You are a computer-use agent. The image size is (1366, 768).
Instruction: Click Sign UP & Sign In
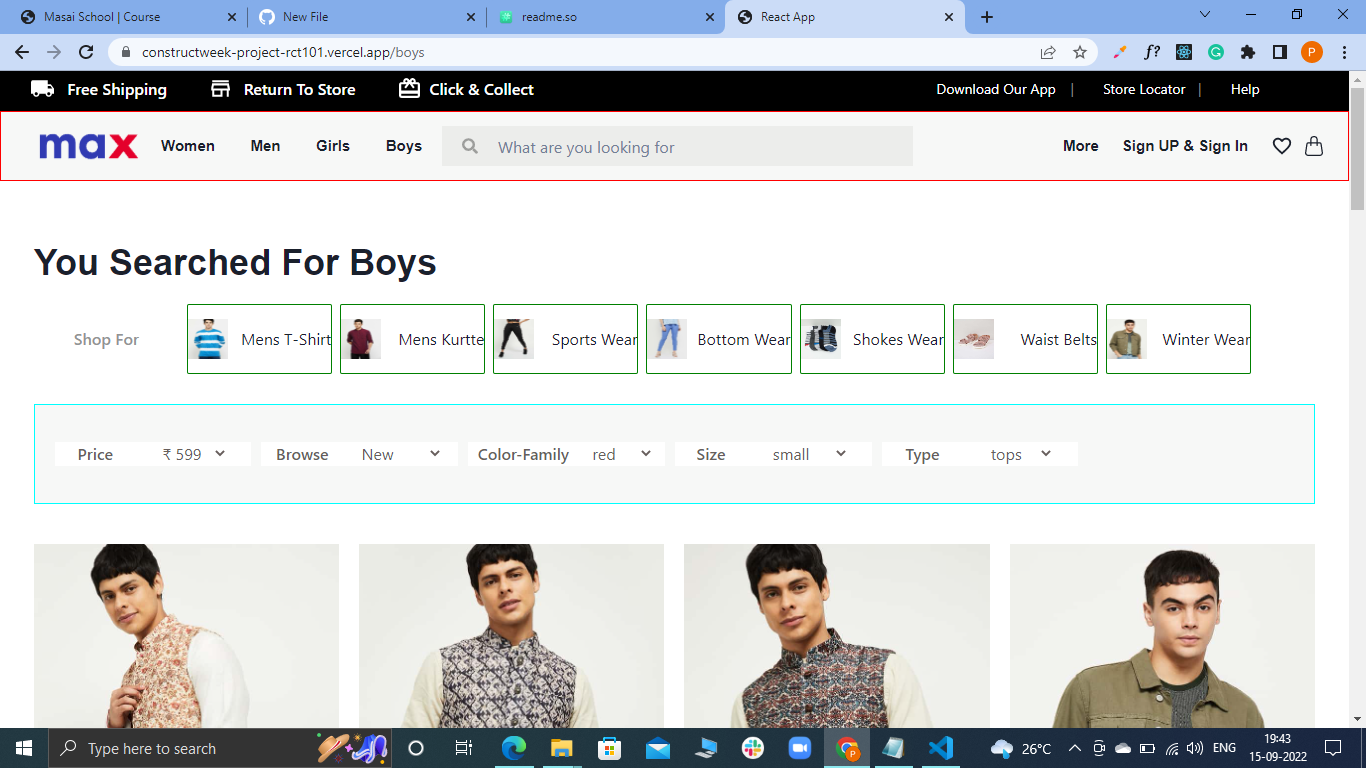(x=1185, y=146)
